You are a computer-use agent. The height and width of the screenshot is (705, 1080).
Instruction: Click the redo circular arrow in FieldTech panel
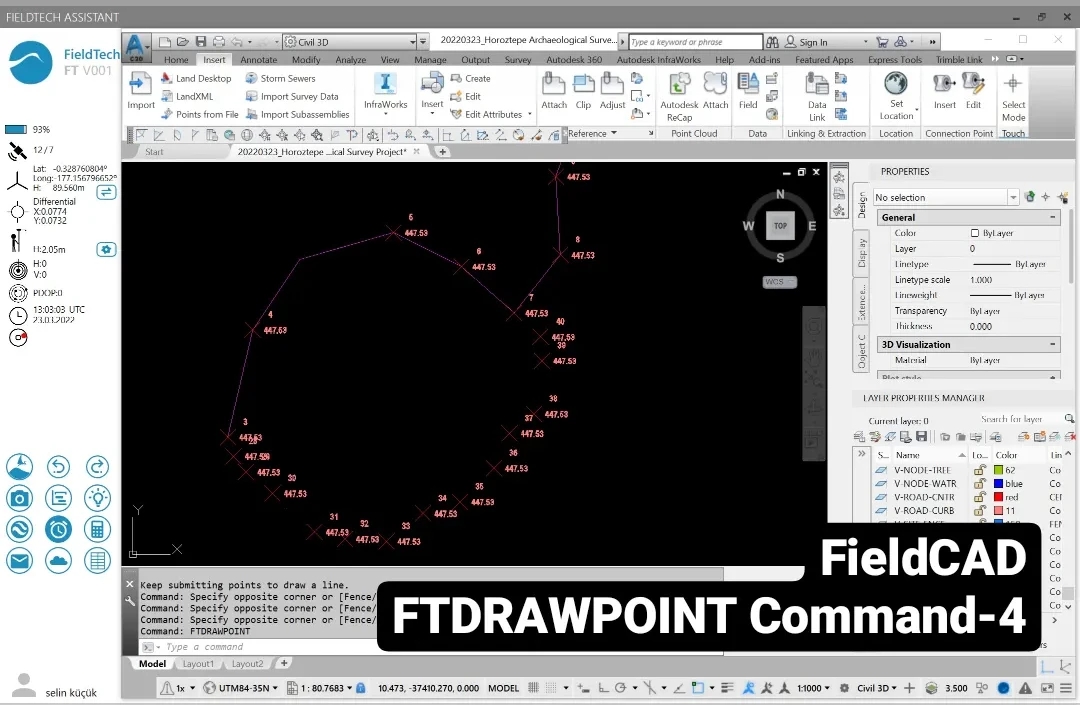[x=97, y=467]
